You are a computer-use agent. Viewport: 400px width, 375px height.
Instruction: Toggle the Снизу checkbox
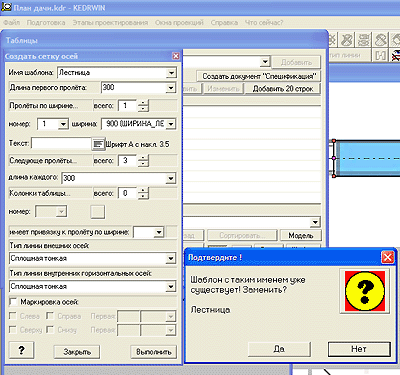point(50,330)
